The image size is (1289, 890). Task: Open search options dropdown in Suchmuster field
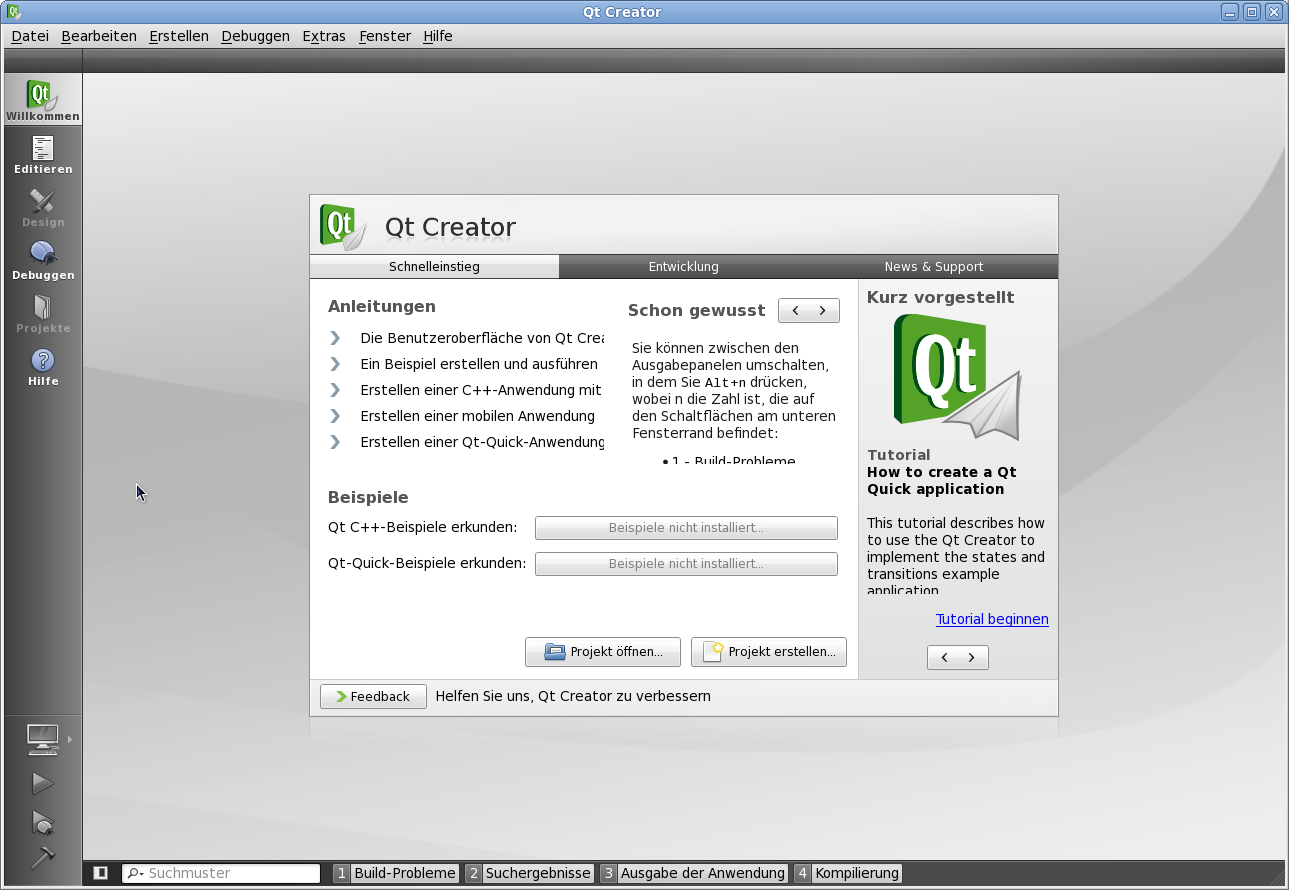coord(135,873)
